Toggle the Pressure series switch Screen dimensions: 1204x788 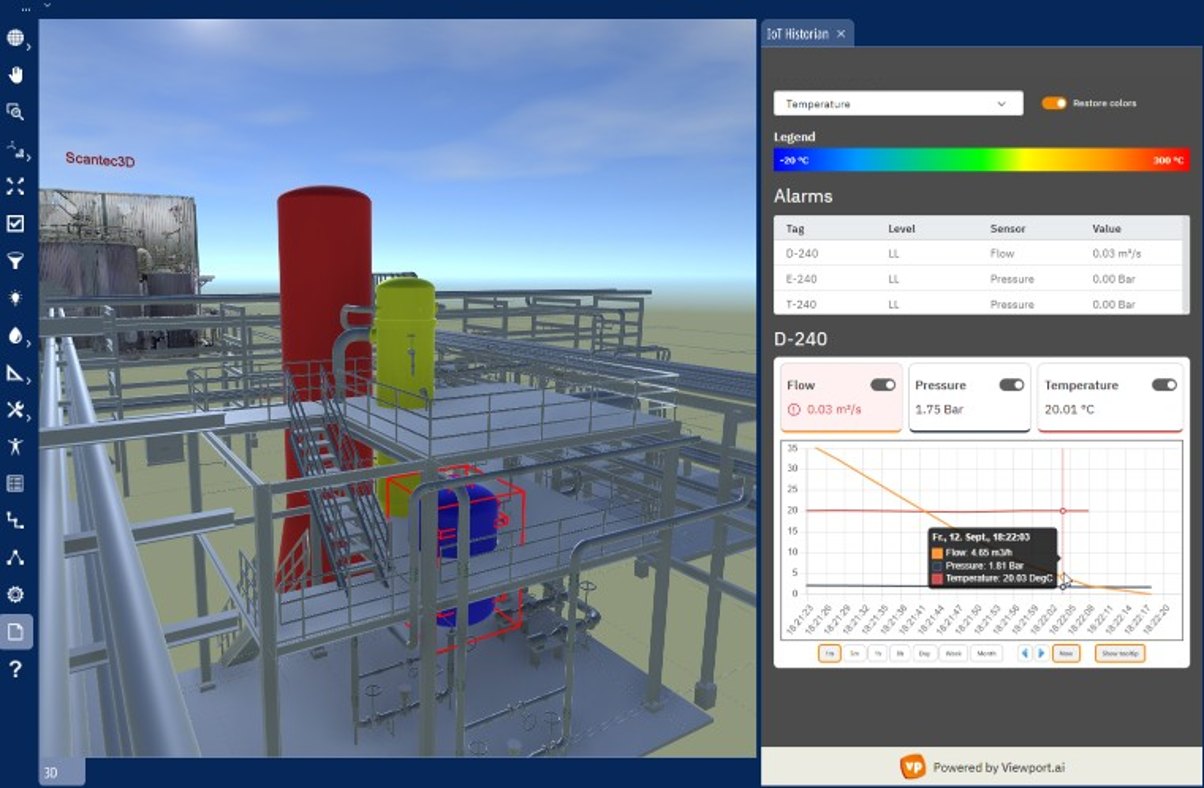[x=1011, y=385]
